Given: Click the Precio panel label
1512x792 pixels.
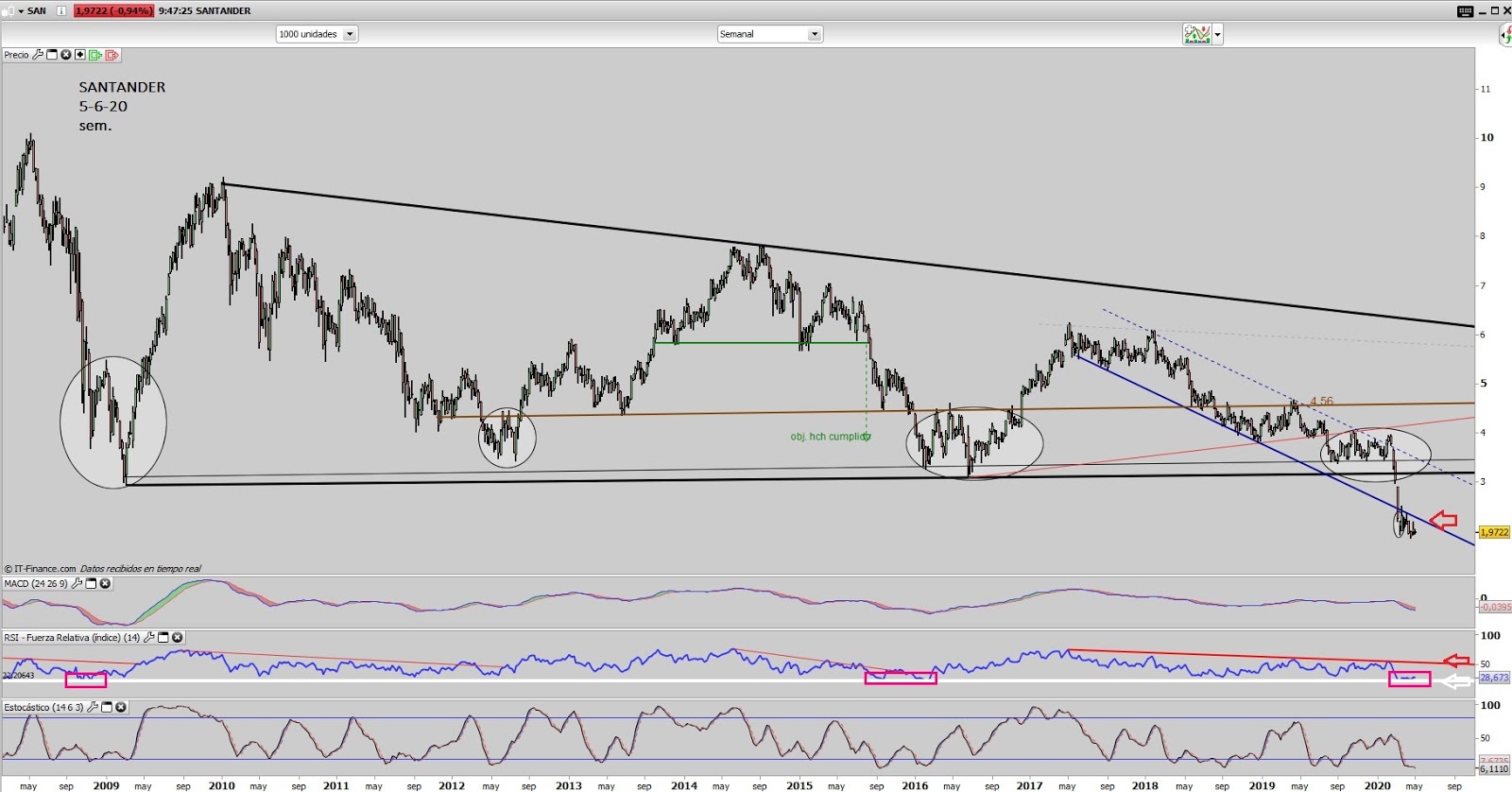Looking at the screenshot, I should [x=16, y=55].
